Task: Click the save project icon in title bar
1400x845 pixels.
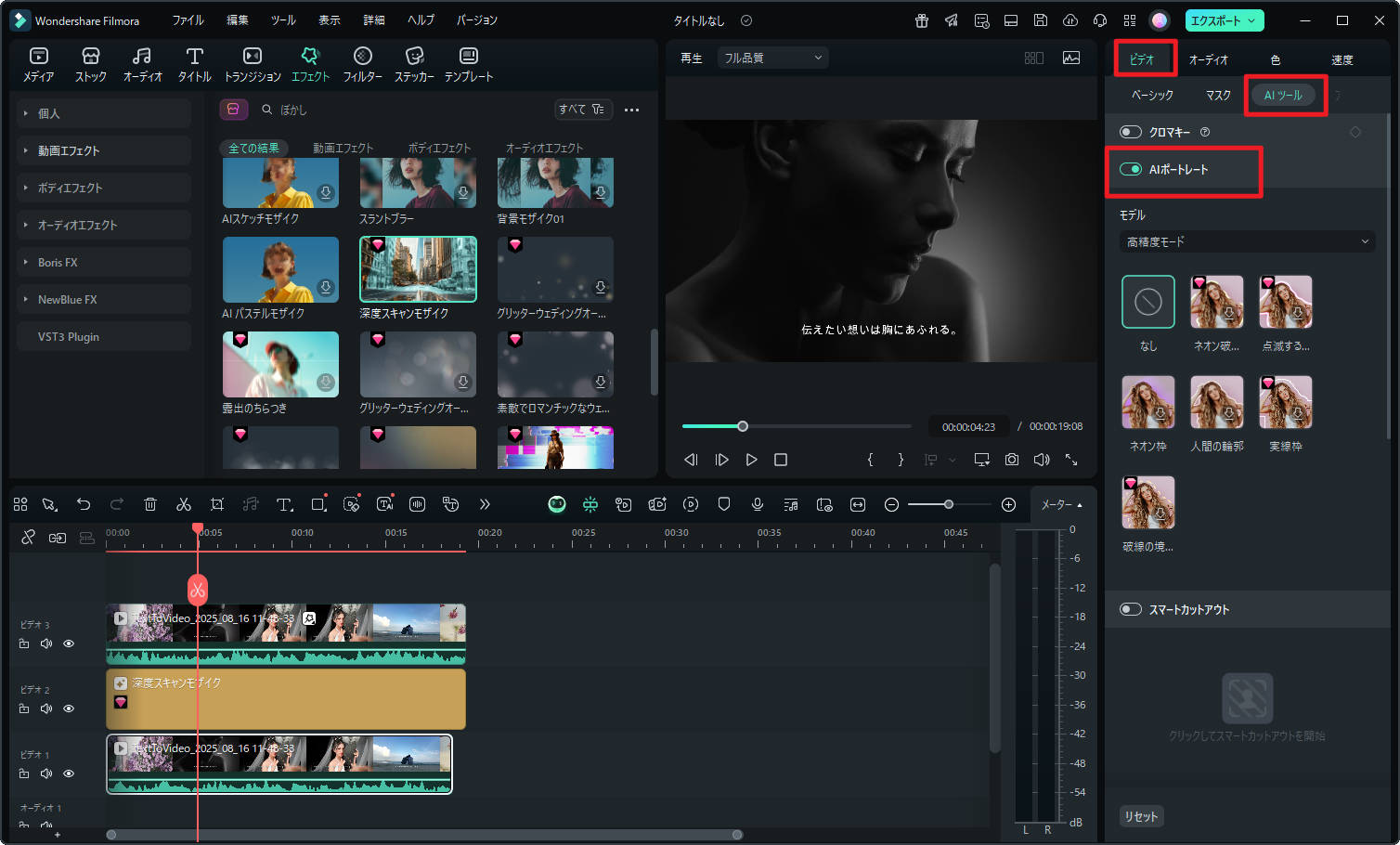Action: 1041,20
